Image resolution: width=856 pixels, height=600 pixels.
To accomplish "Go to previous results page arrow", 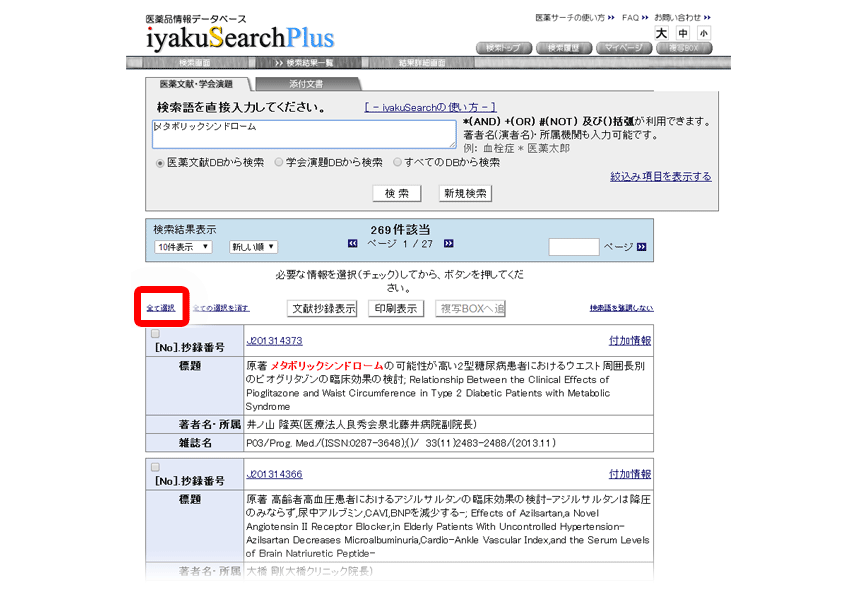I will [353, 244].
